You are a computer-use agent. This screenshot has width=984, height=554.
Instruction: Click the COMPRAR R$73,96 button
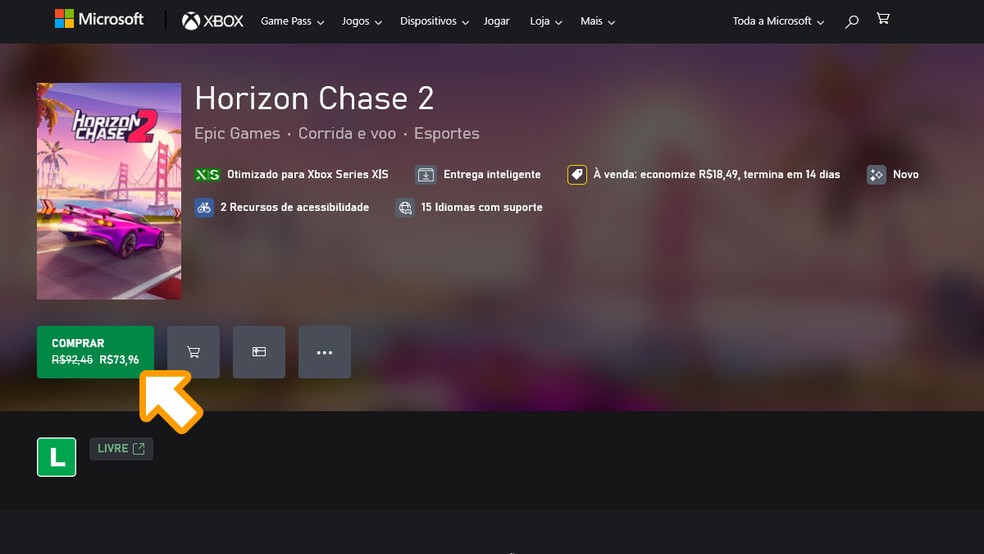pos(95,352)
